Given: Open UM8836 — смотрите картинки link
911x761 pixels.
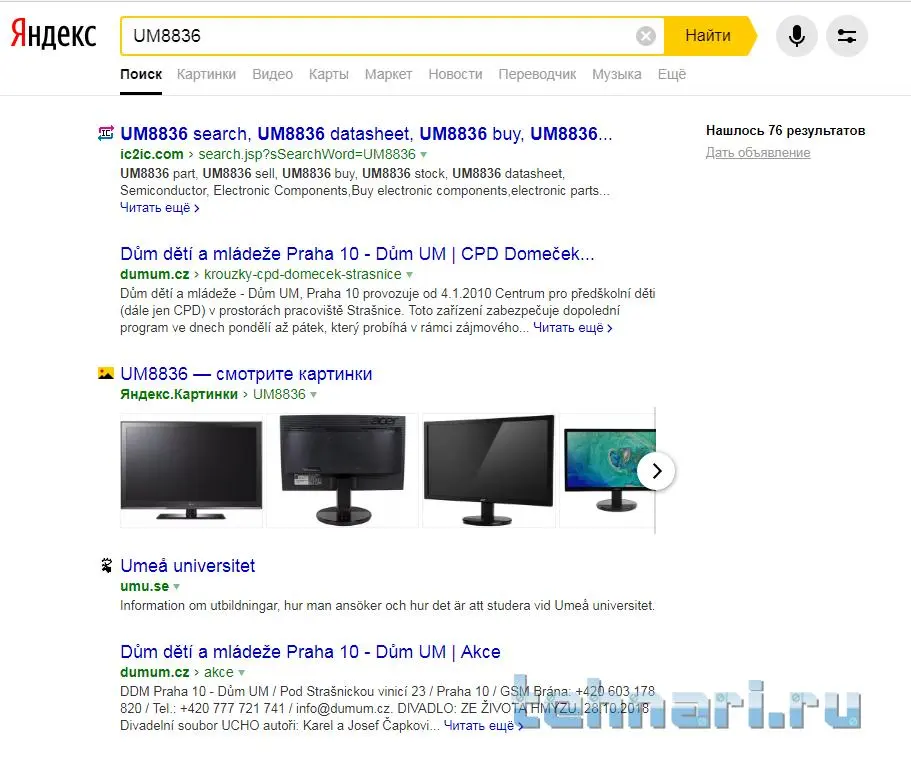Looking at the screenshot, I should pos(246,374).
